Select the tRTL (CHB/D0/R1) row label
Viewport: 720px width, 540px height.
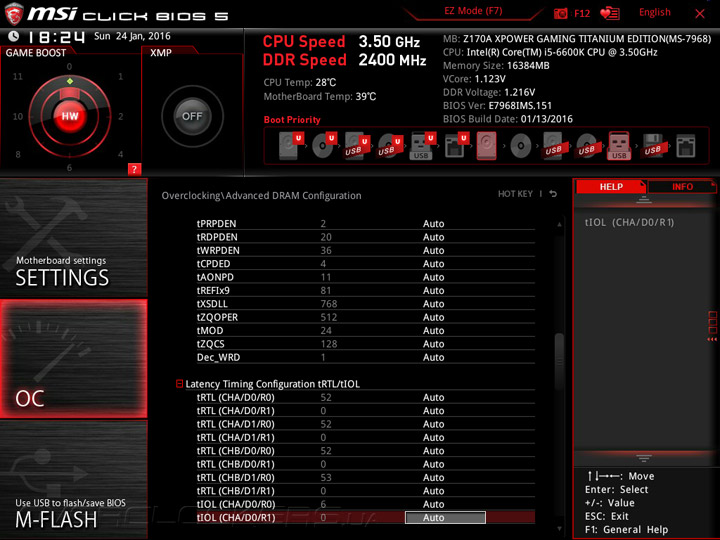pyautogui.click(x=236, y=464)
